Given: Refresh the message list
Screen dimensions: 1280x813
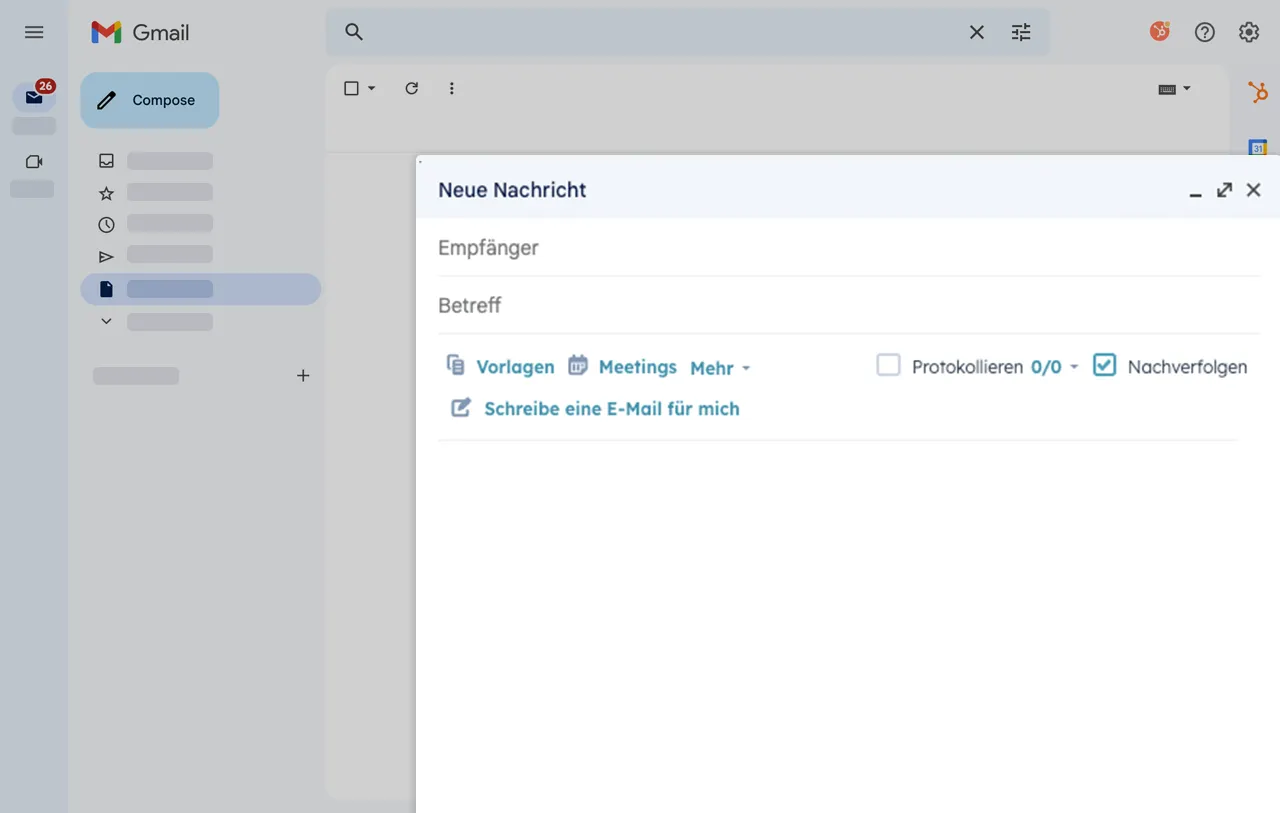Looking at the screenshot, I should pyautogui.click(x=411, y=88).
